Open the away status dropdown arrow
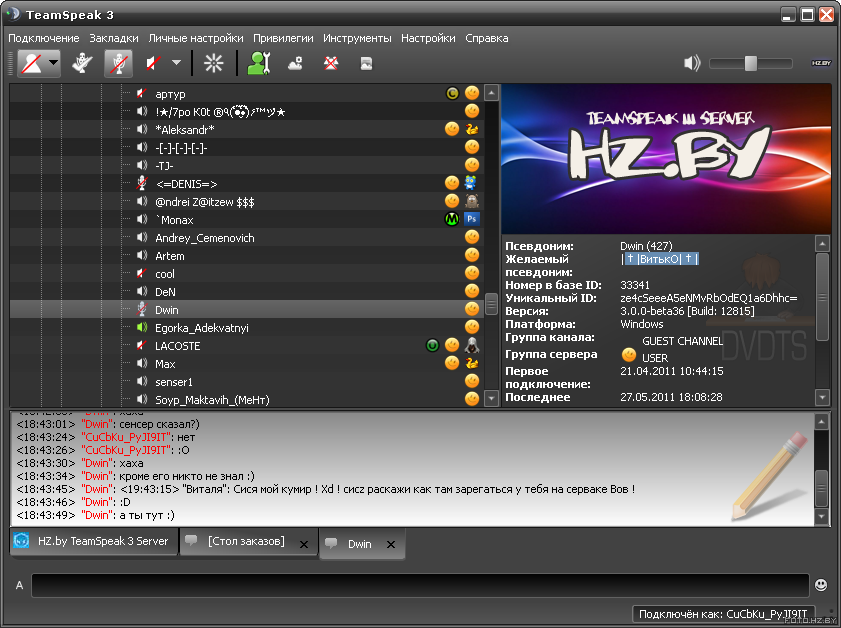The width and height of the screenshot is (841, 628). (x=53, y=63)
